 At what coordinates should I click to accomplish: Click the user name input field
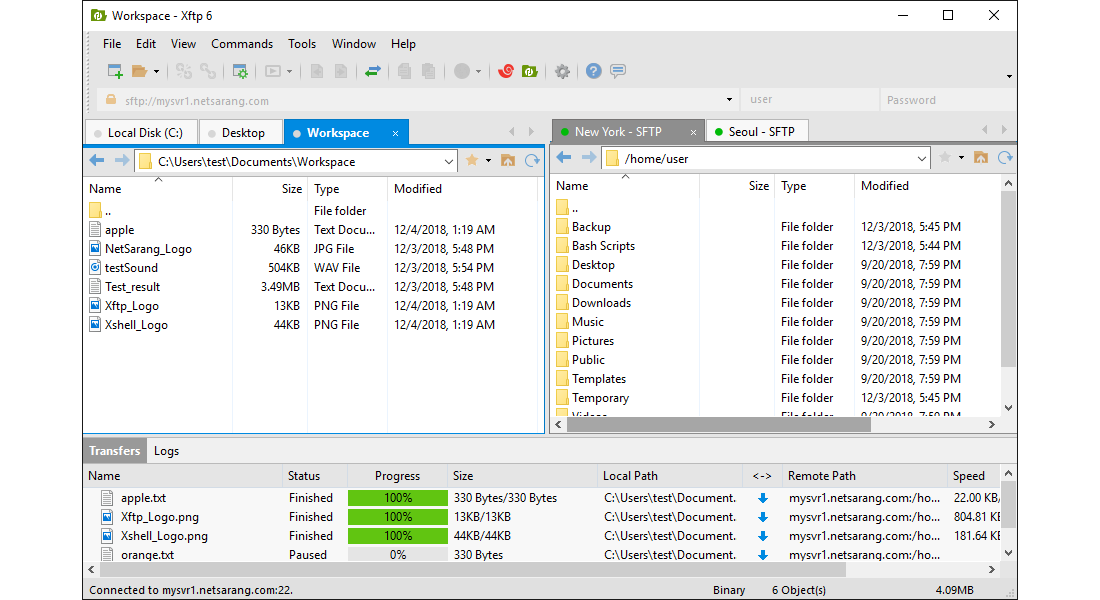(811, 100)
